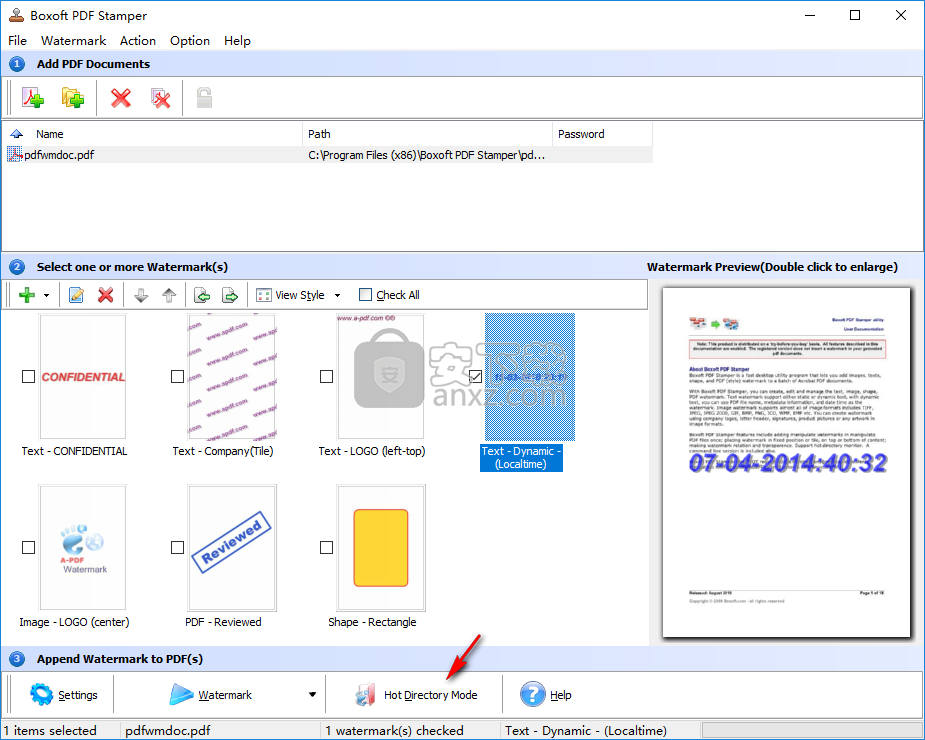Viewport: 925px width, 740px height.
Task: Expand the Watermark button dropdown arrow
Action: pyautogui.click(x=313, y=695)
